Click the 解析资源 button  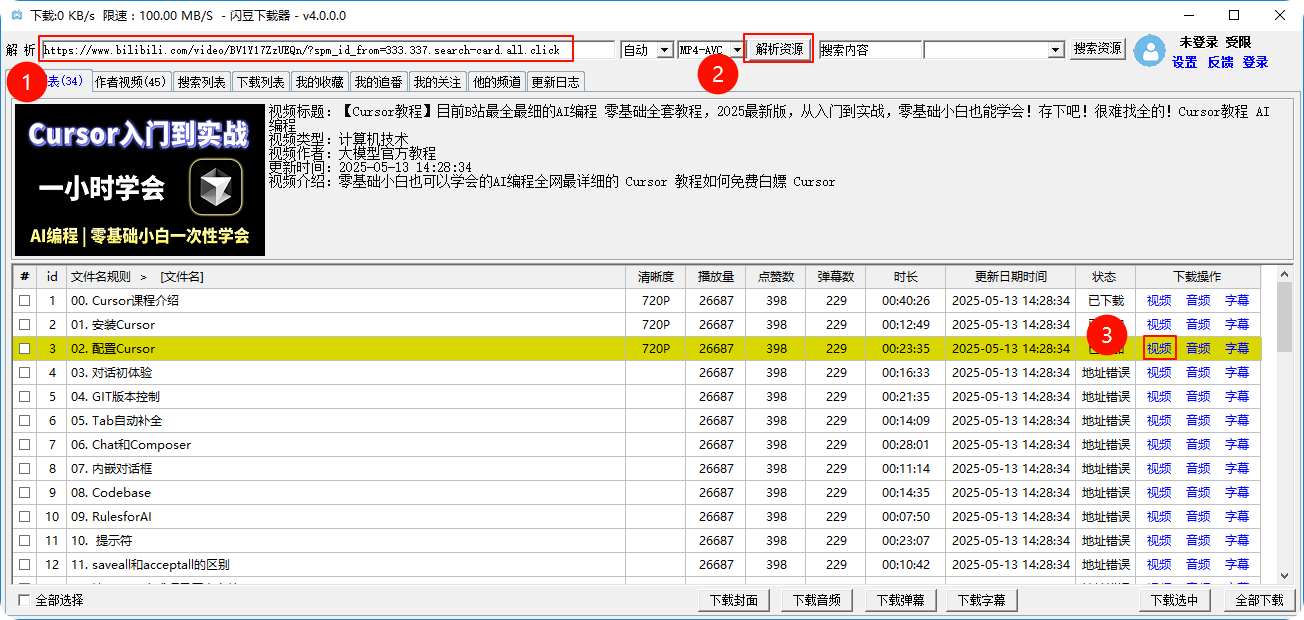(779, 49)
